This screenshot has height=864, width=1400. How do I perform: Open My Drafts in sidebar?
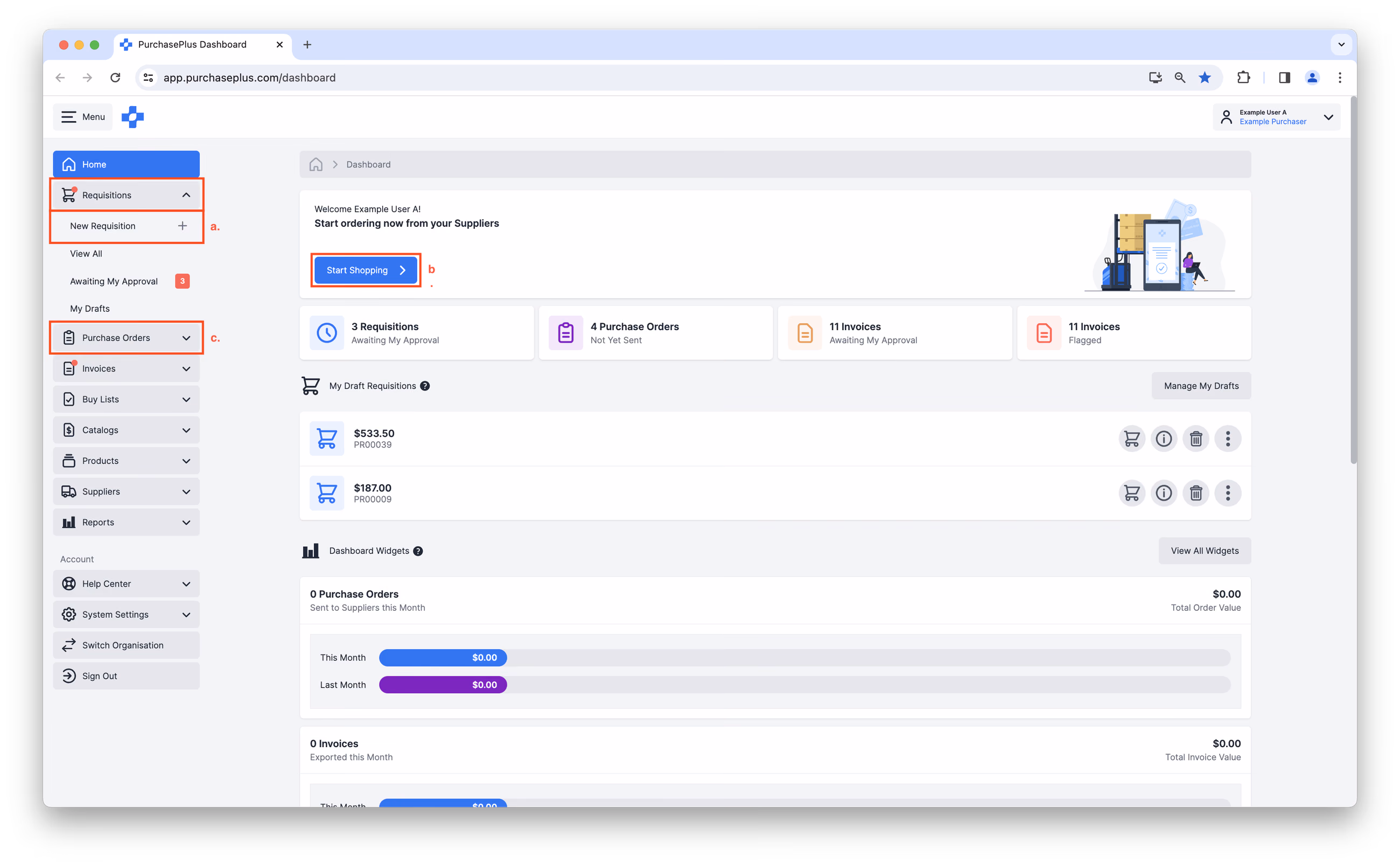[x=90, y=309]
